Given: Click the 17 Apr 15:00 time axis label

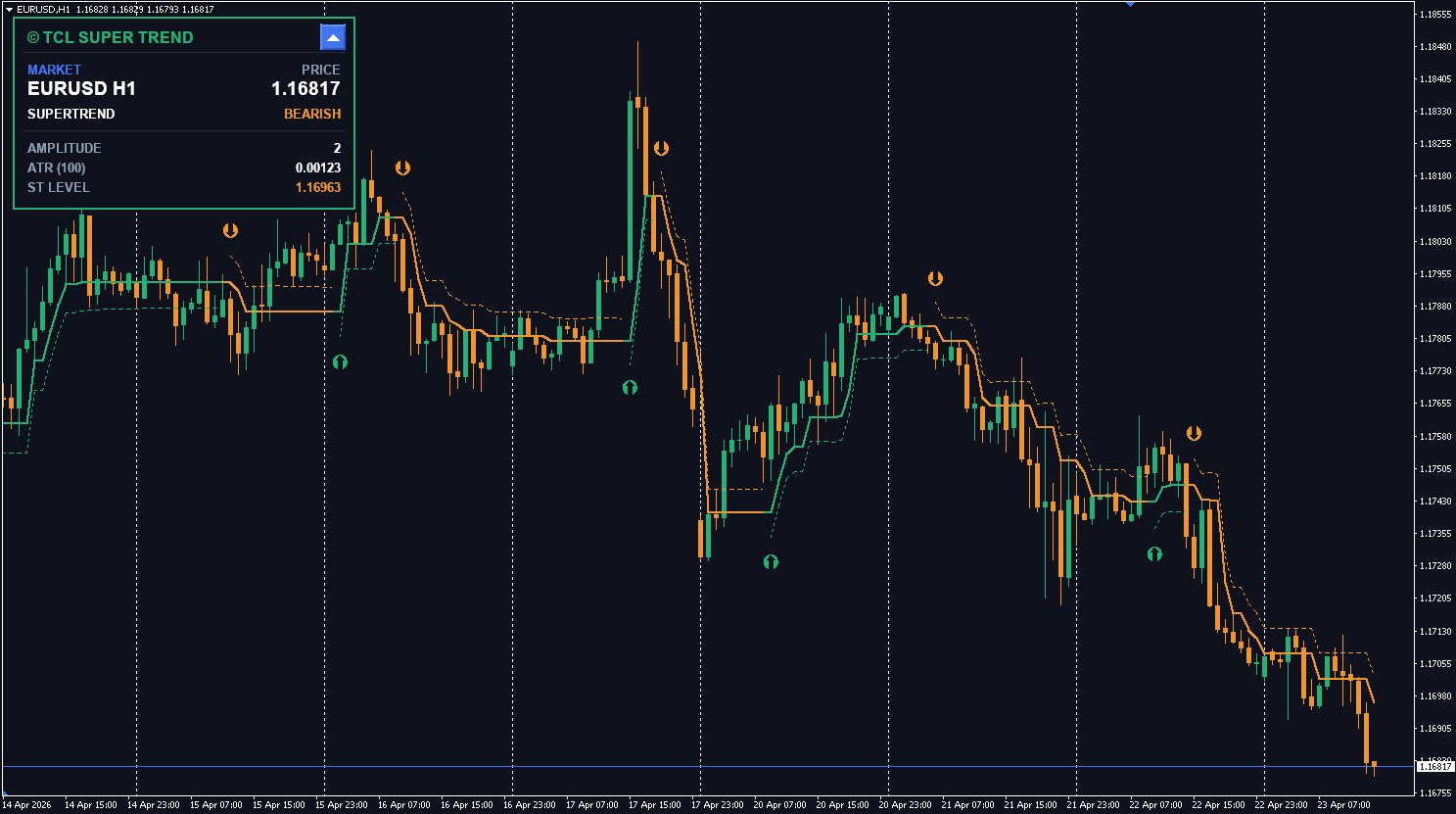Looking at the screenshot, I should (654, 805).
